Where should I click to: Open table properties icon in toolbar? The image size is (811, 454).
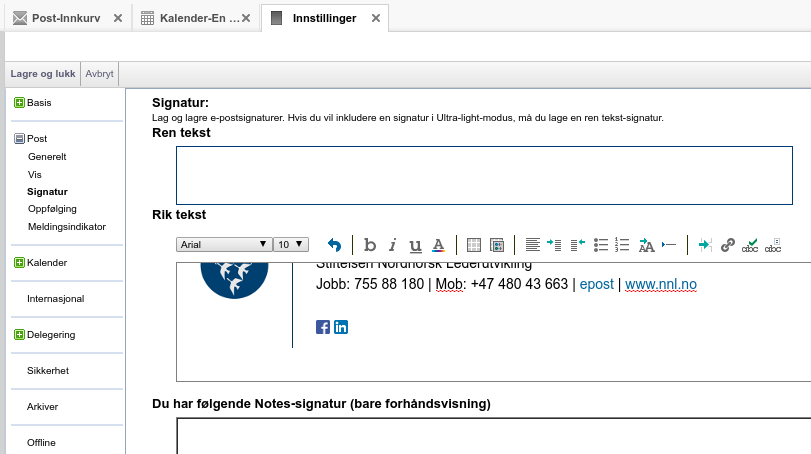click(x=497, y=245)
